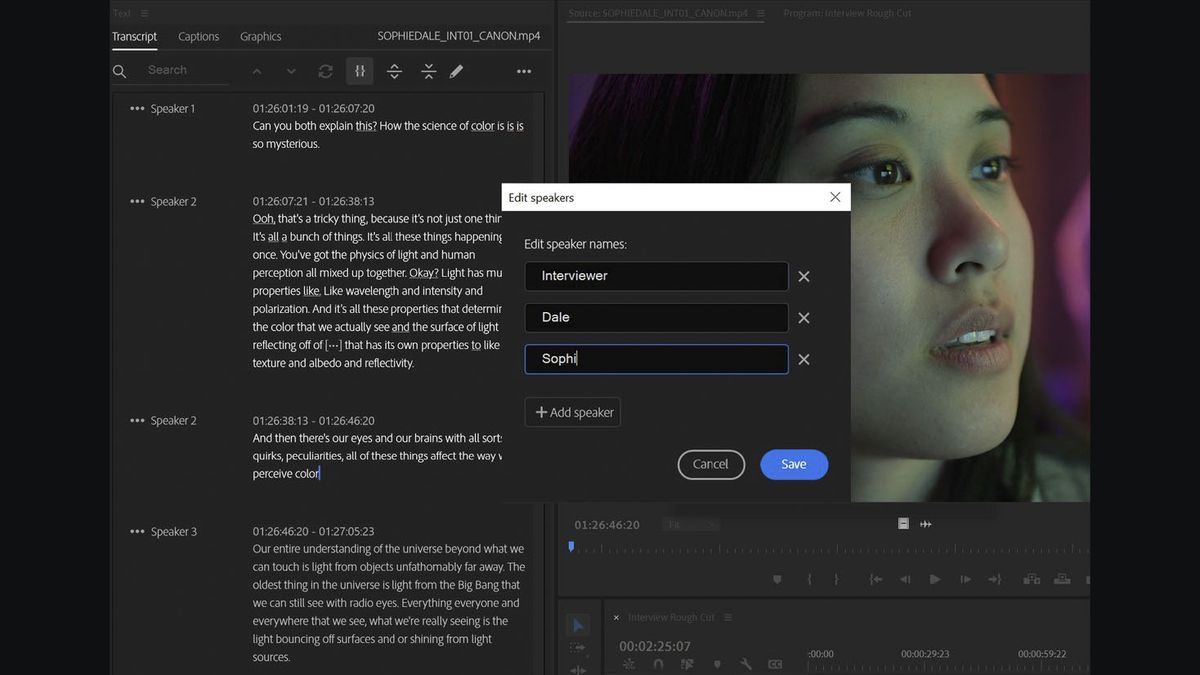The image size is (1200, 675).
Task: Remove the Sophi speaker with its X
Action: click(x=804, y=359)
